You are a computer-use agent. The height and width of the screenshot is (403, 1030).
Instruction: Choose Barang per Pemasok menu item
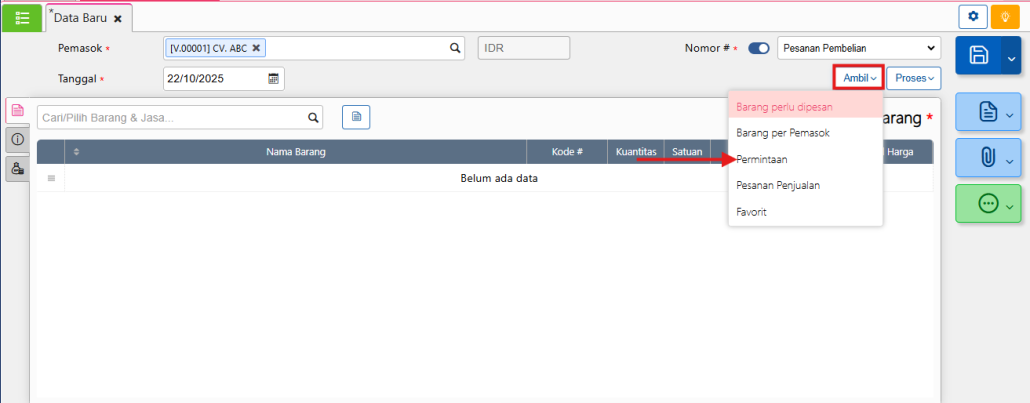tap(783, 133)
